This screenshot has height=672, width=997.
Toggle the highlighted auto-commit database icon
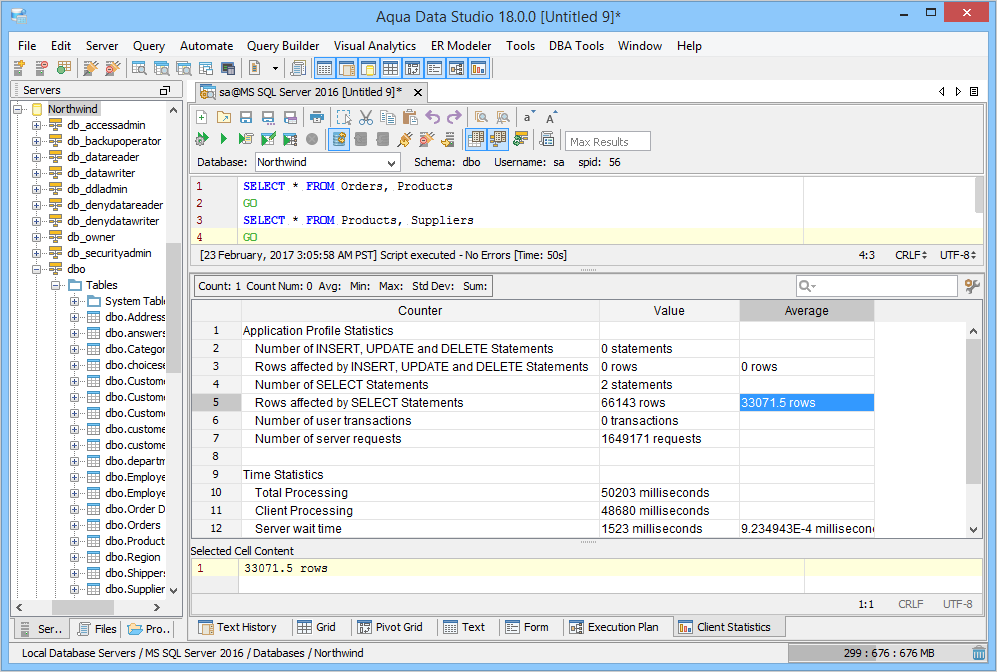click(x=339, y=140)
